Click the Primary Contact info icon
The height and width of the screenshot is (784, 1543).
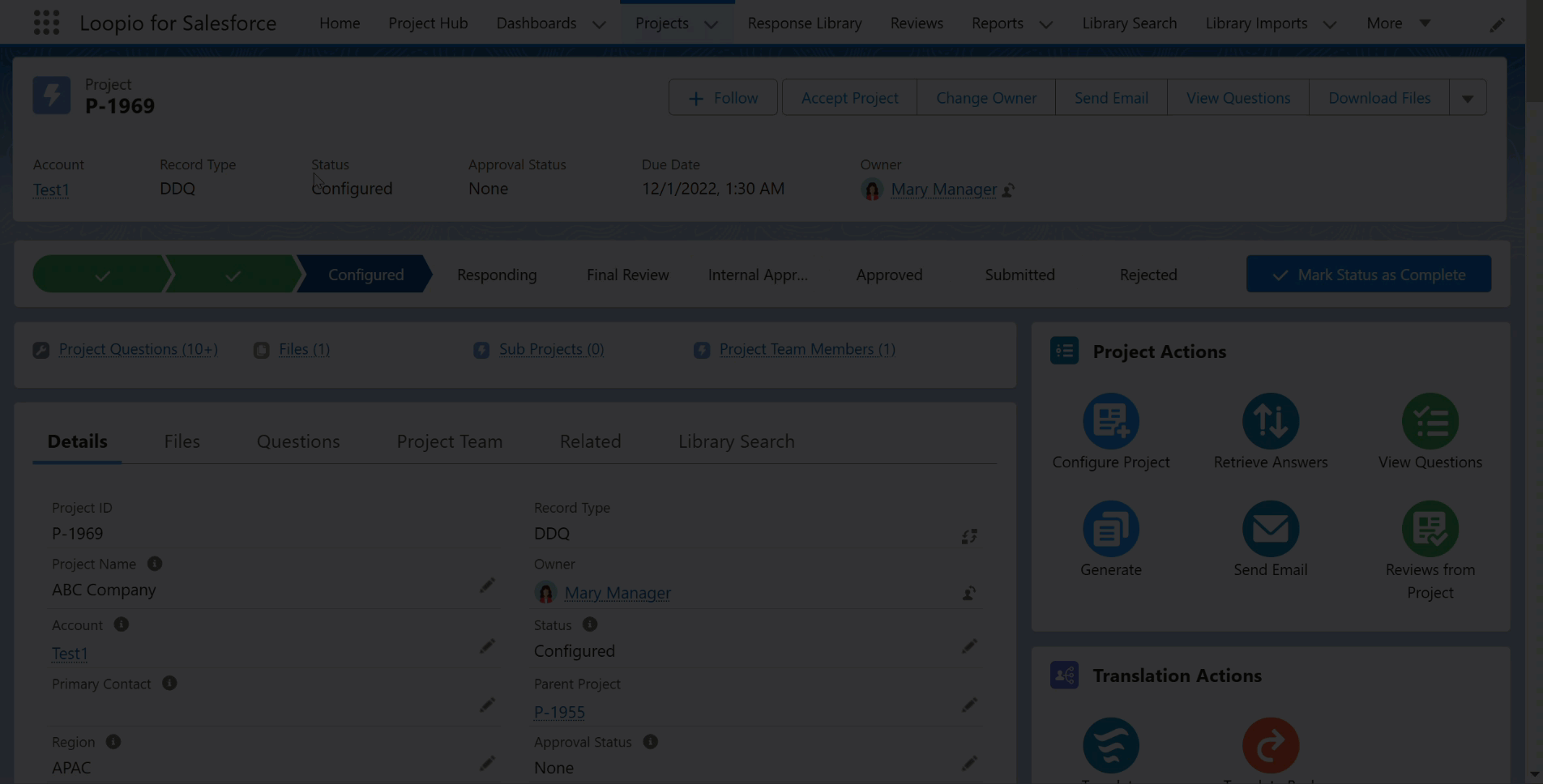[169, 684]
